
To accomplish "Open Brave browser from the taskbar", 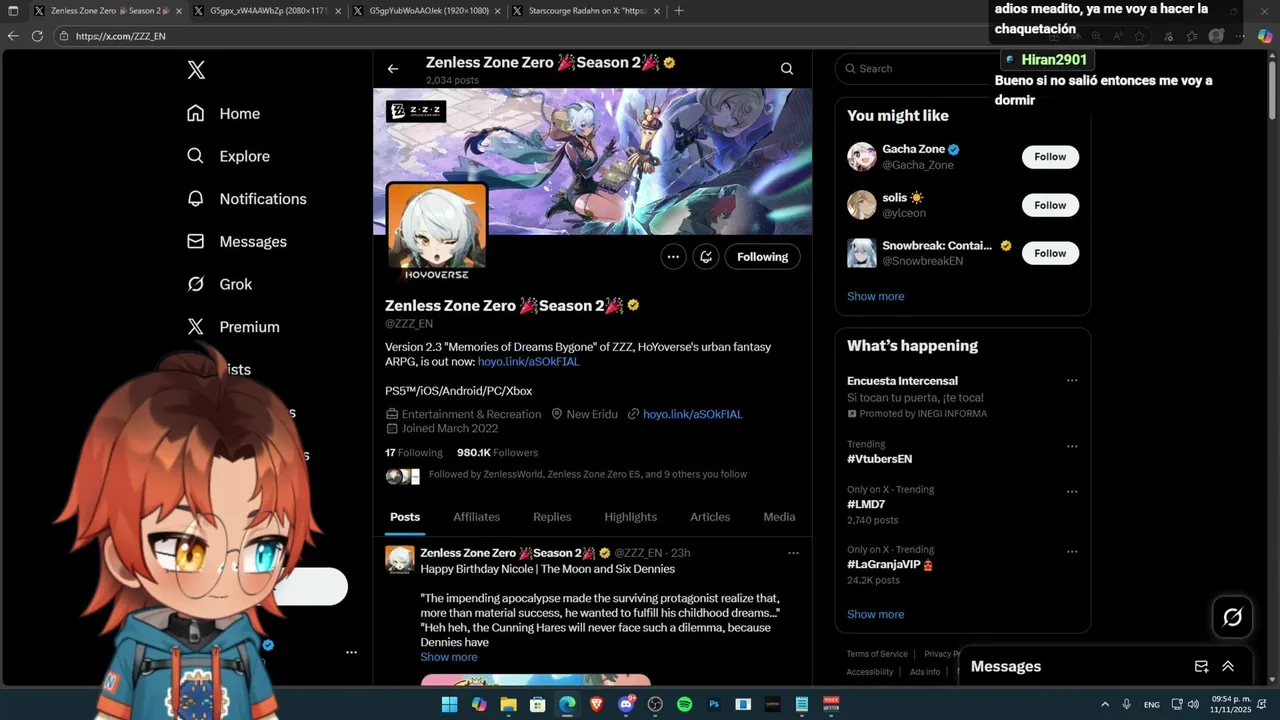I will (x=597, y=704).
